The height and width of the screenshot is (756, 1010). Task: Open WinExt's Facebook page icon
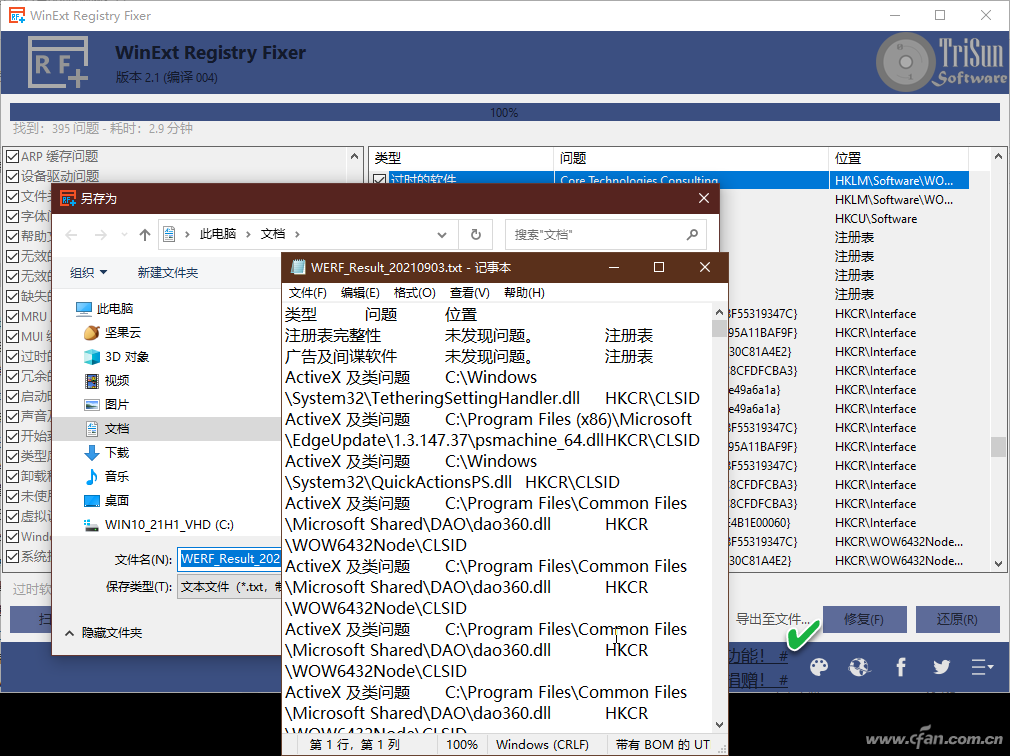pos(899,667)
